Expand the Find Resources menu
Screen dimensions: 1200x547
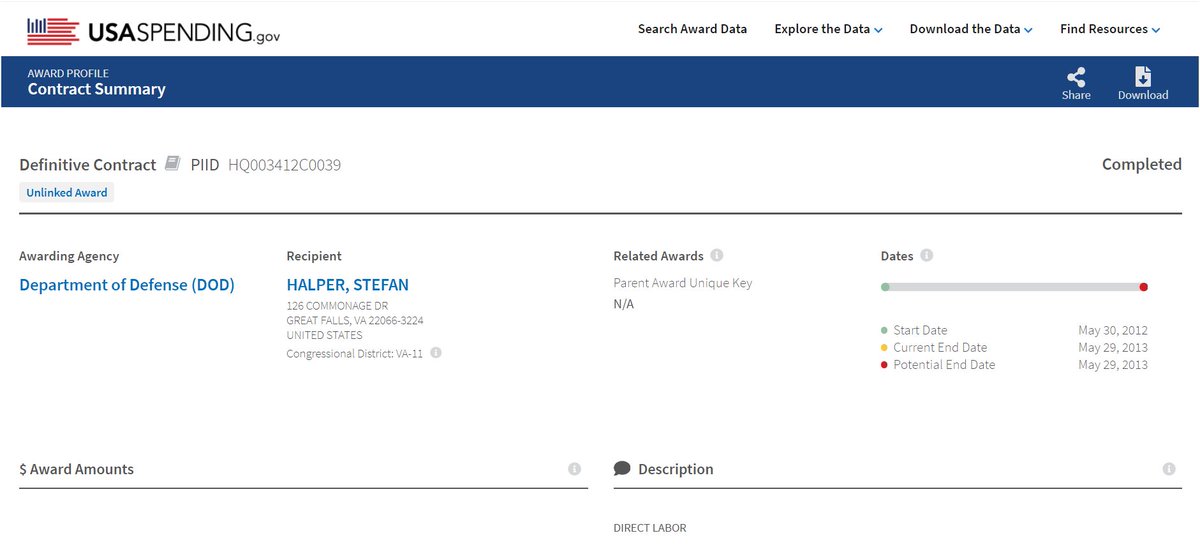[1110, 29]
